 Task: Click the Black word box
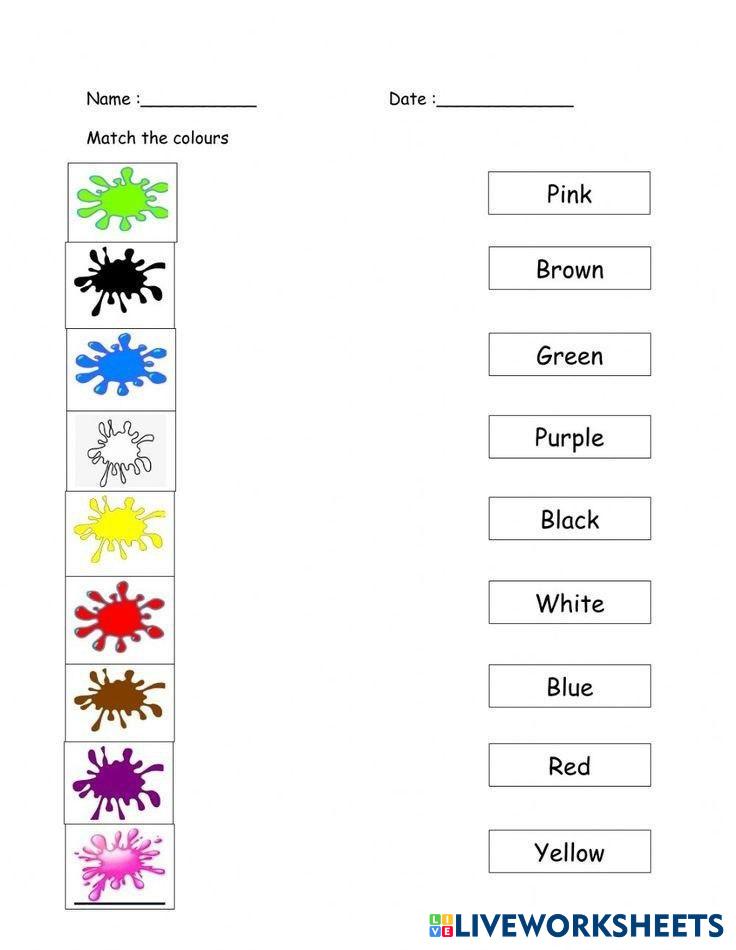pos(569,519)
